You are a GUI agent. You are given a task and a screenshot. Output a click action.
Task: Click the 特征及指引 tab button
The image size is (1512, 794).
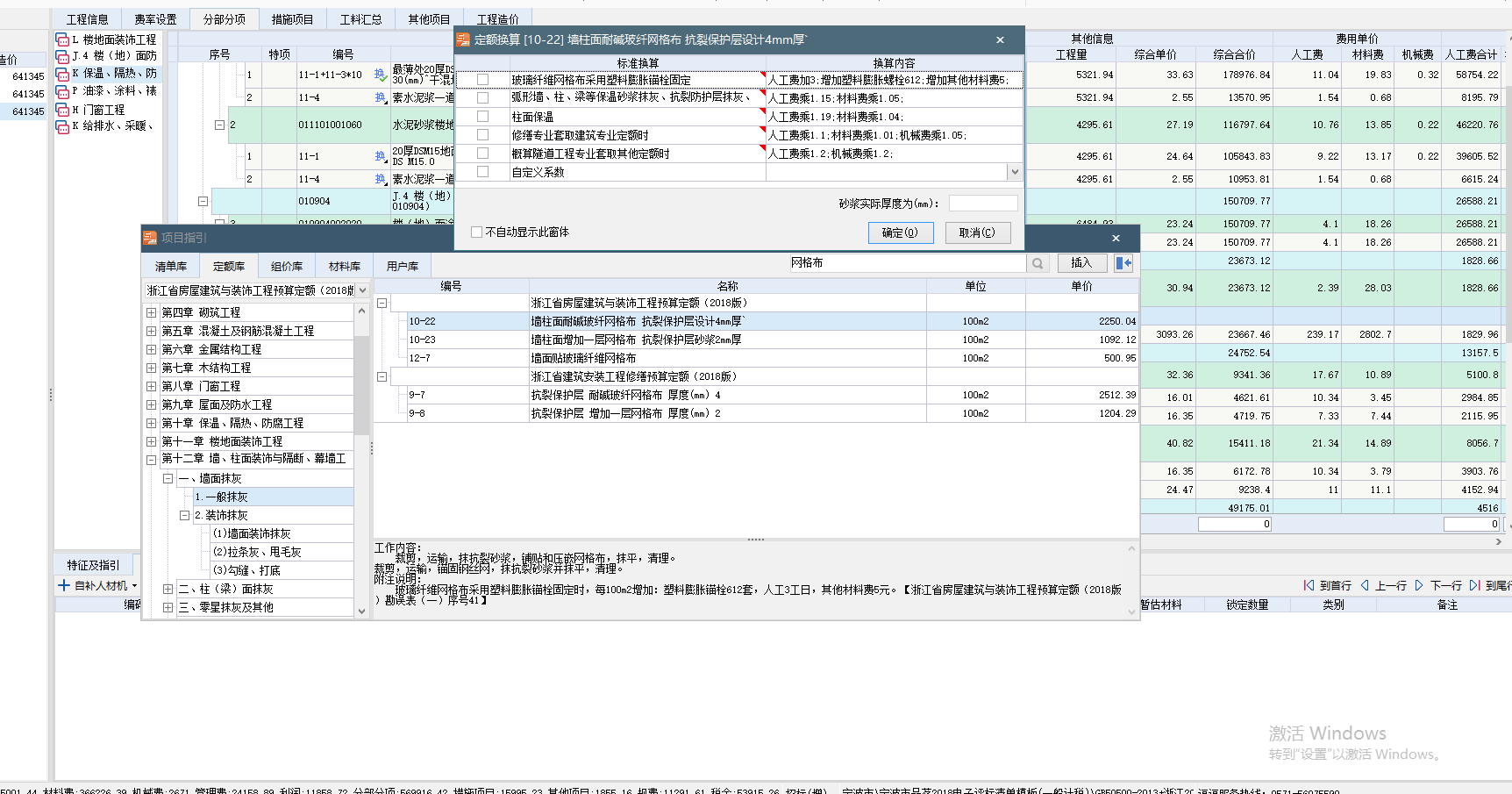[x=94, y=565]
